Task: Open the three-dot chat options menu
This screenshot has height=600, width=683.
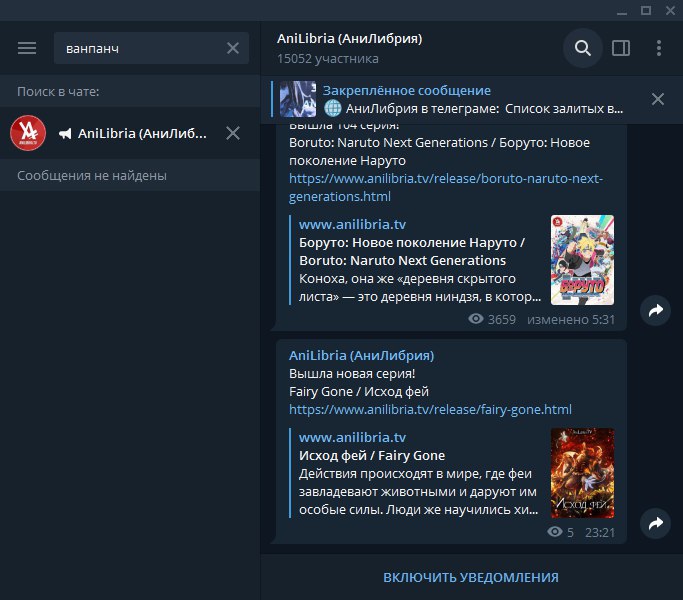Action: click(x=659, y=48)
